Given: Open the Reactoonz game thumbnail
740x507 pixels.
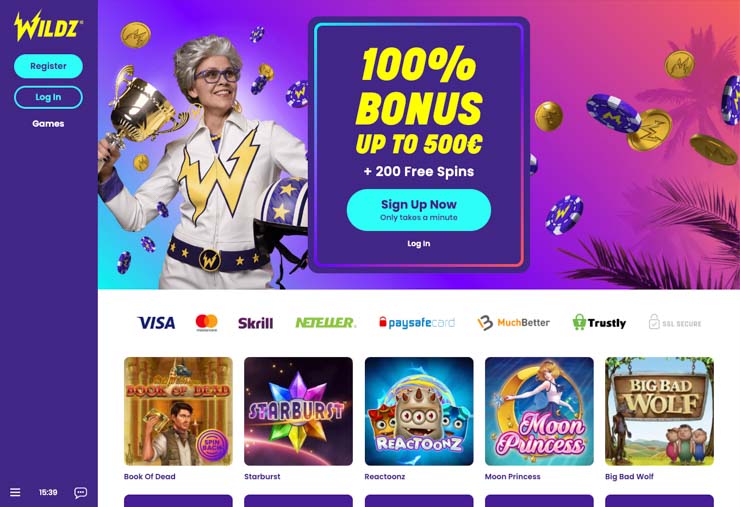Looking at the screenshot, I should pos(419,411).
